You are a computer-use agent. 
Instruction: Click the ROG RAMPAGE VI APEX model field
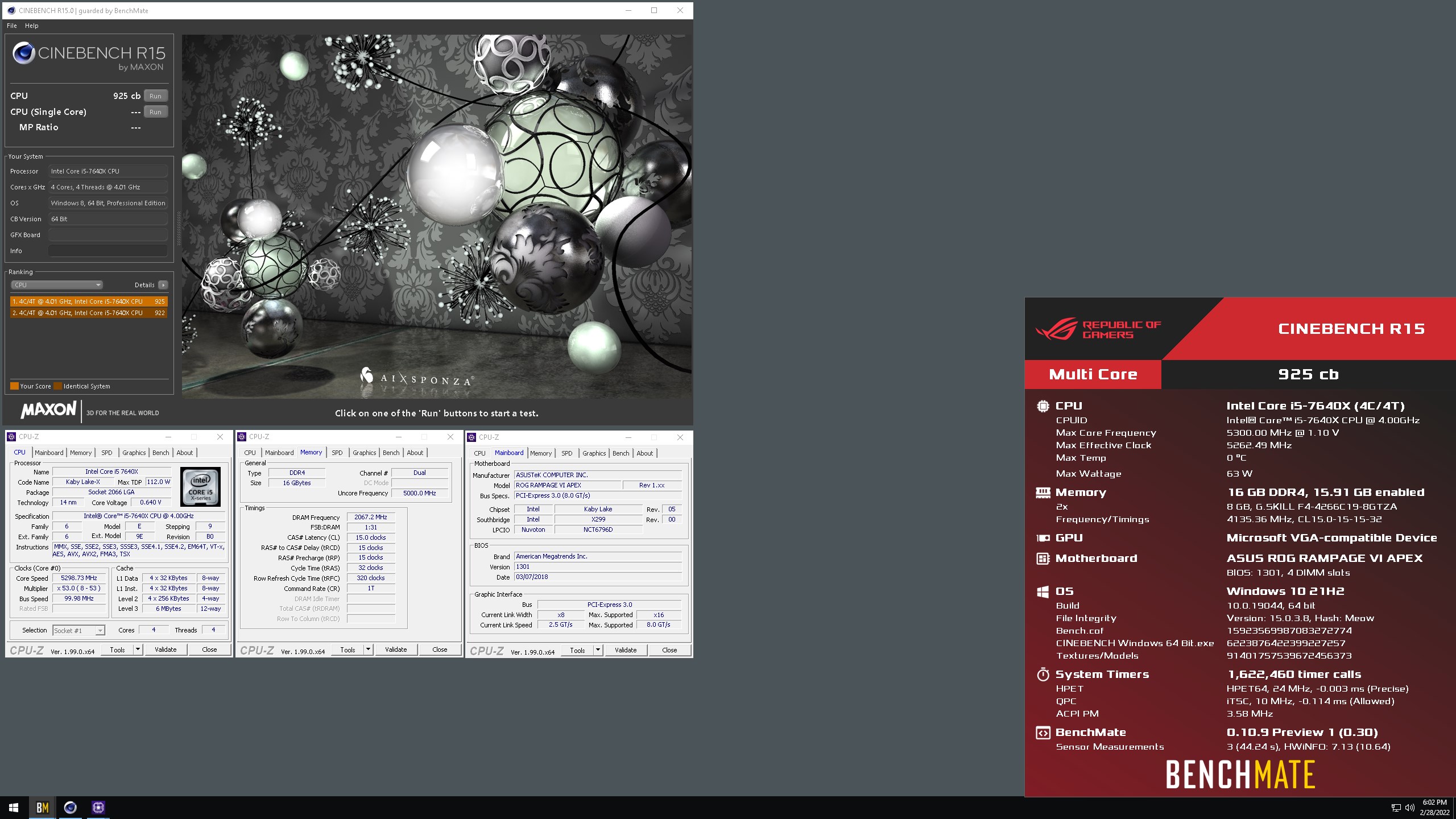tap(567, 485)
